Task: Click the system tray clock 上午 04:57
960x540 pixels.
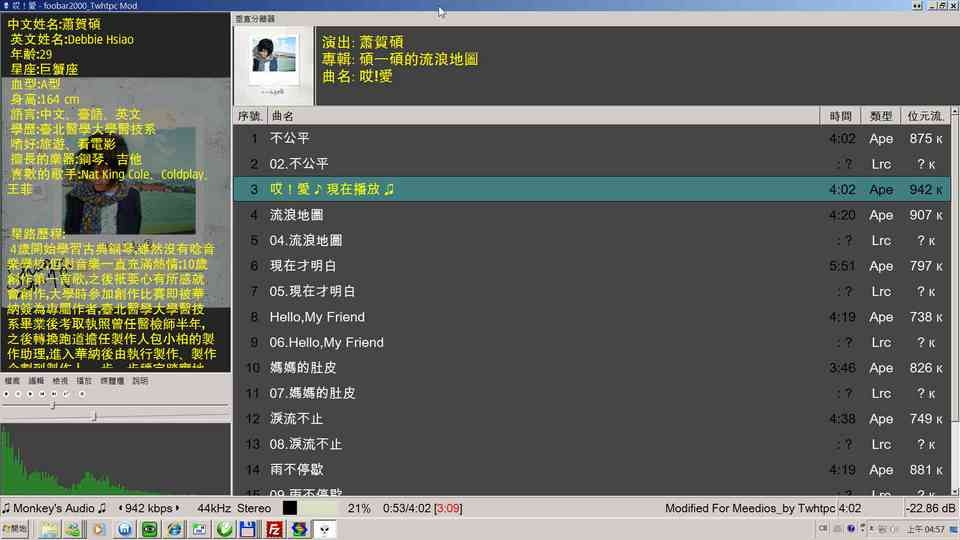Action: [925, 529]
